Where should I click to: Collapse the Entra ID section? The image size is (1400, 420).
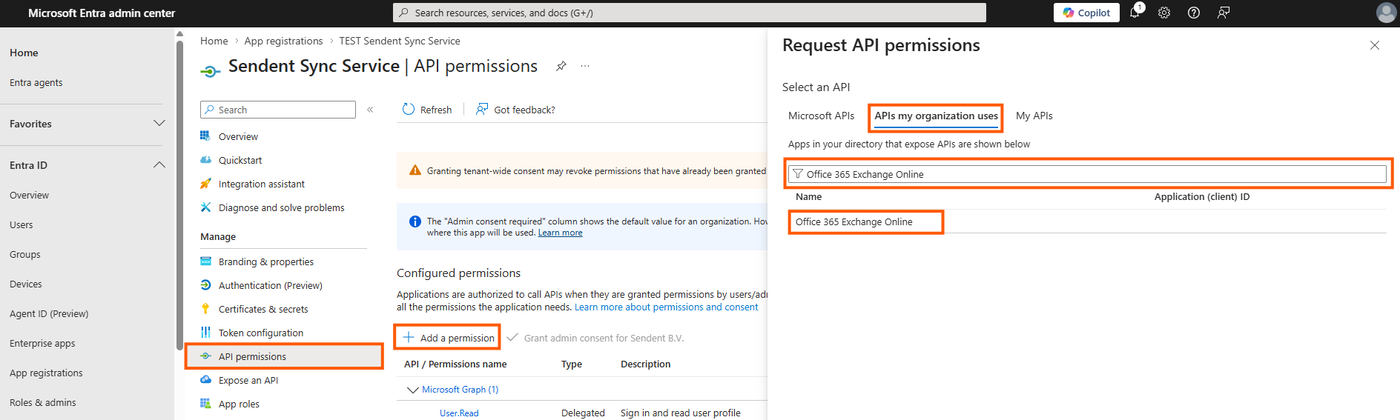[159, 165]
